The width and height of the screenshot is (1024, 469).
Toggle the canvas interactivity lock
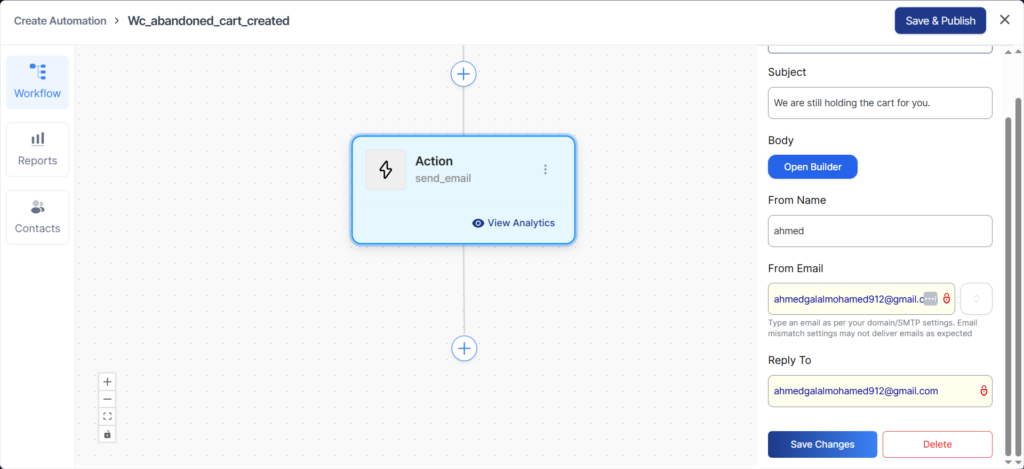[108, 434]
